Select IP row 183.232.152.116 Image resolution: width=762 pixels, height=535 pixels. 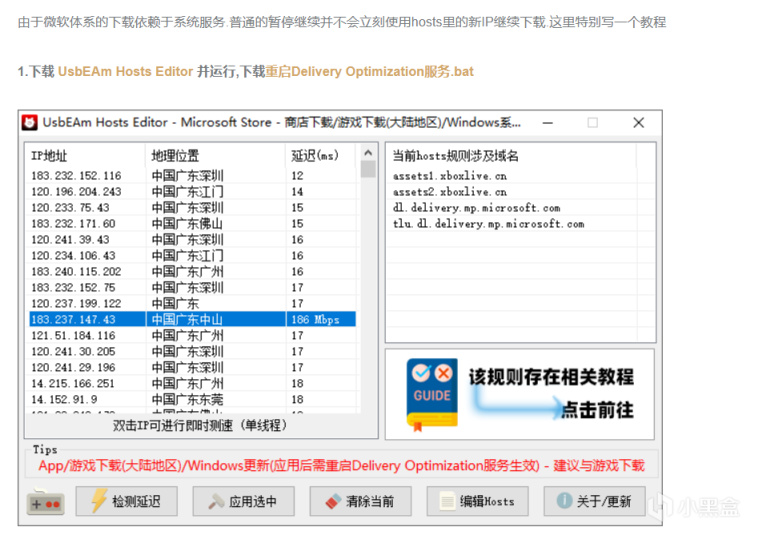[192, 175]
